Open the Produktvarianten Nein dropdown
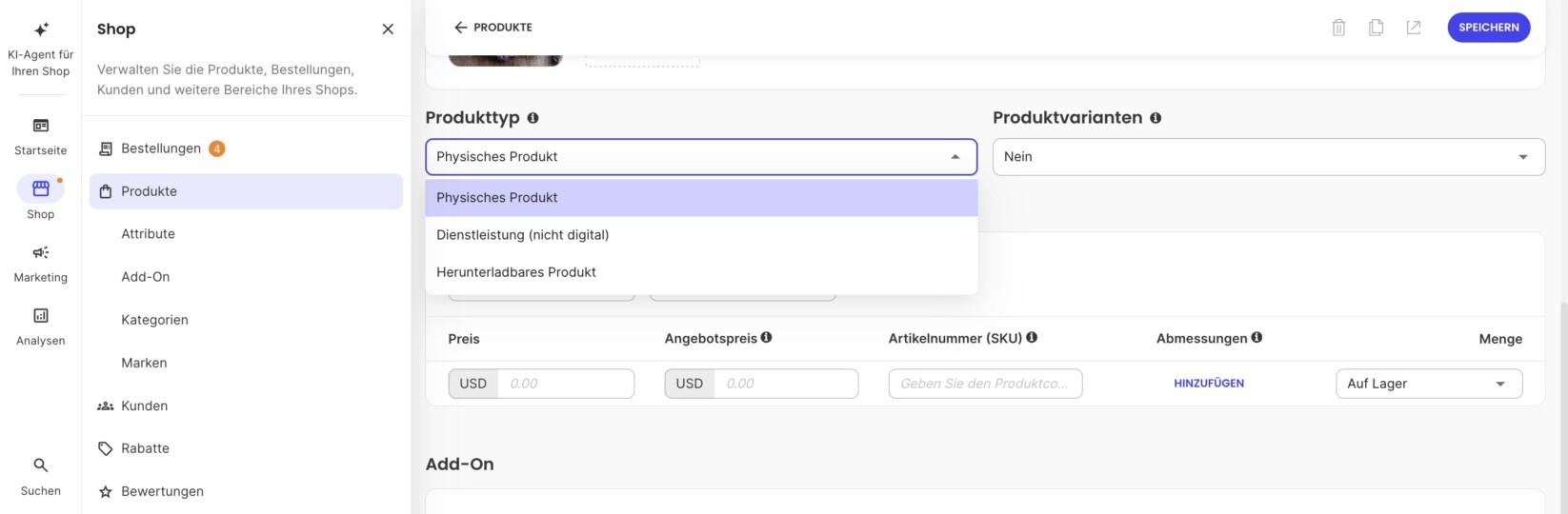The image size is (1568, 514). (x=1269, y=157)
